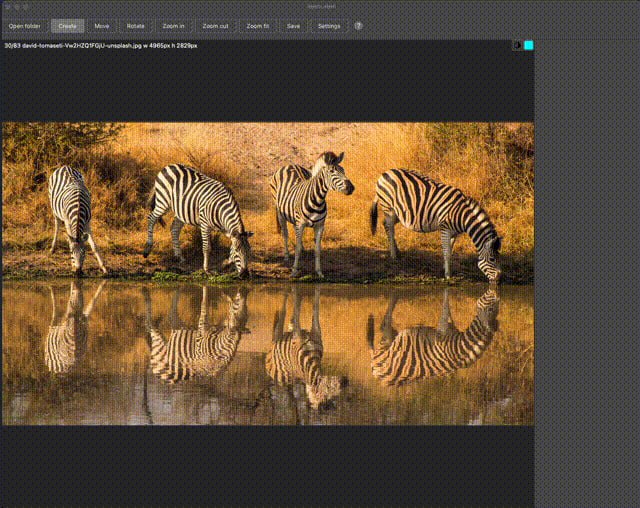
Task: Maximize the window with green button
Action: [x=26, y=6]
